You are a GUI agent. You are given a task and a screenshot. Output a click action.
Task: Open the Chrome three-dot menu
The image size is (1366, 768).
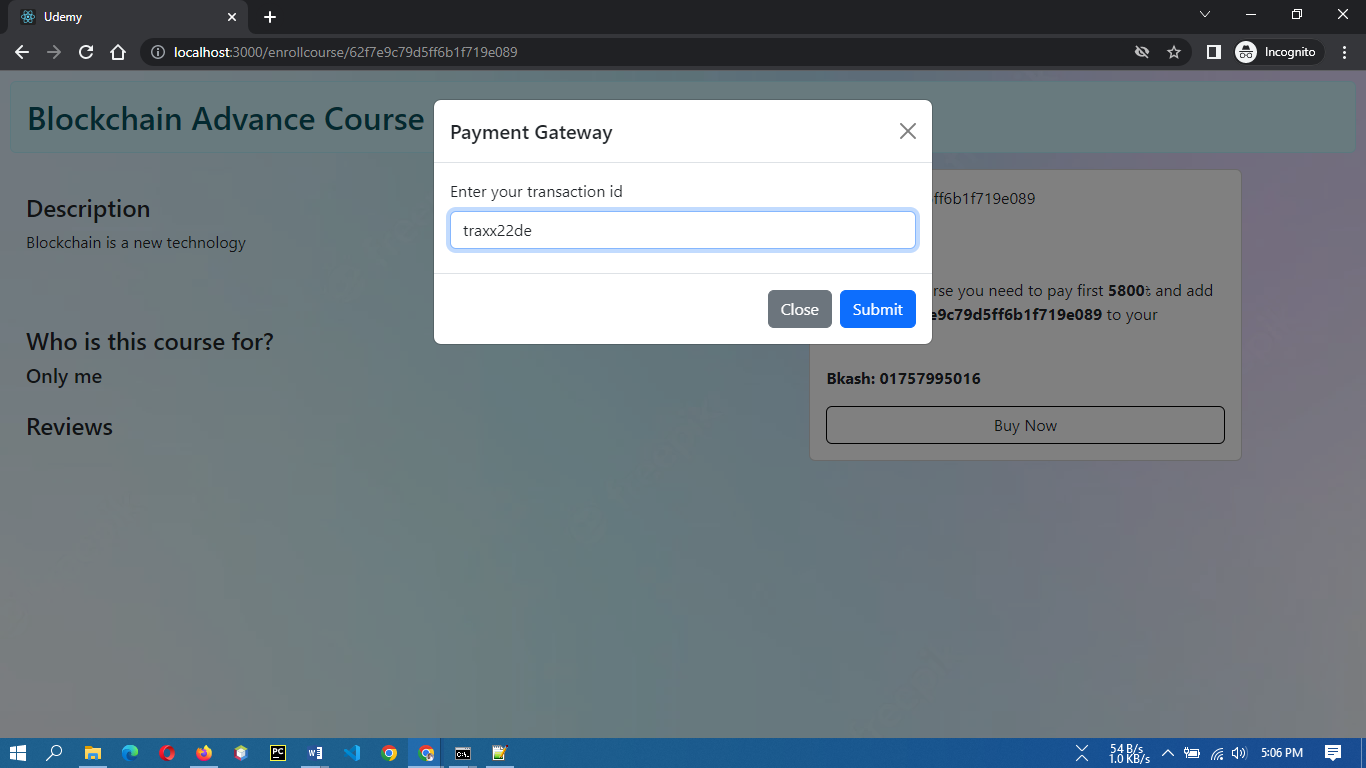coord(1343,51)
